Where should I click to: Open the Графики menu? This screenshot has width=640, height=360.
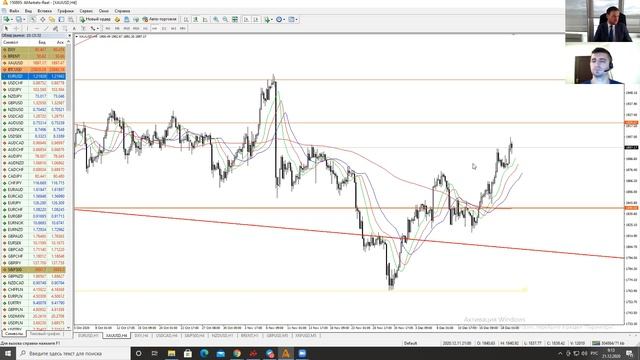point(65,11)
